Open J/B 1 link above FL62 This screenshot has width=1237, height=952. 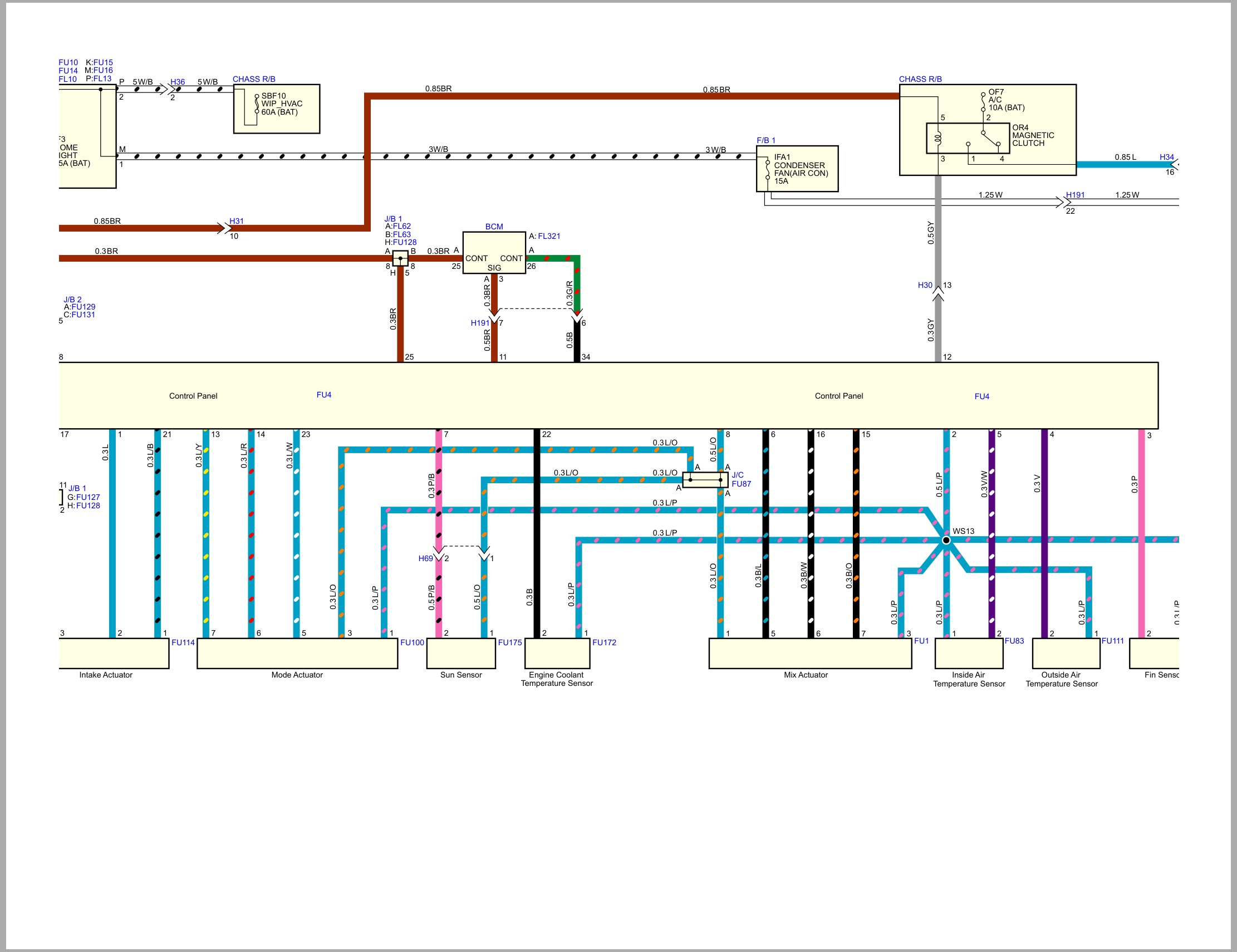(393, 219)
